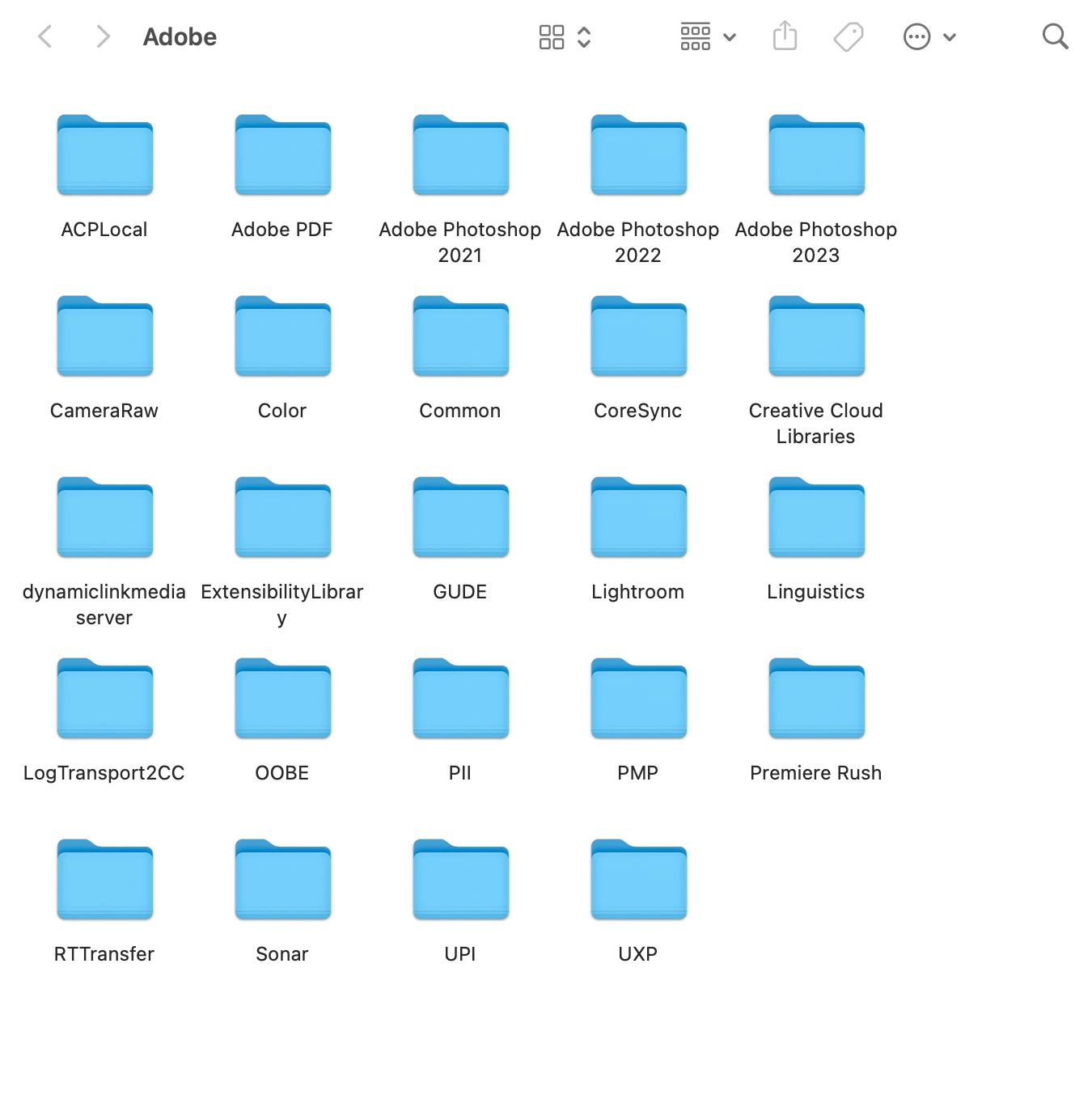Click the 'dynamiclinkmediaserver' name label

[104, 605]
